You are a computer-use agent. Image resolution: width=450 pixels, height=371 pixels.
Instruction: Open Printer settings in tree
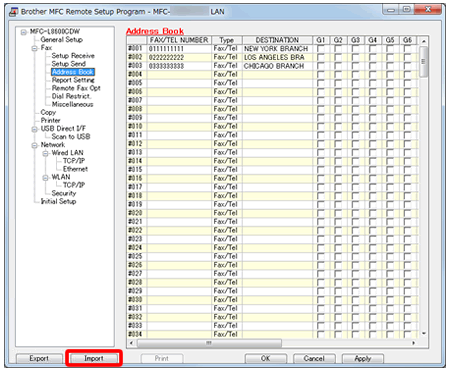click(x=50, y=120)
